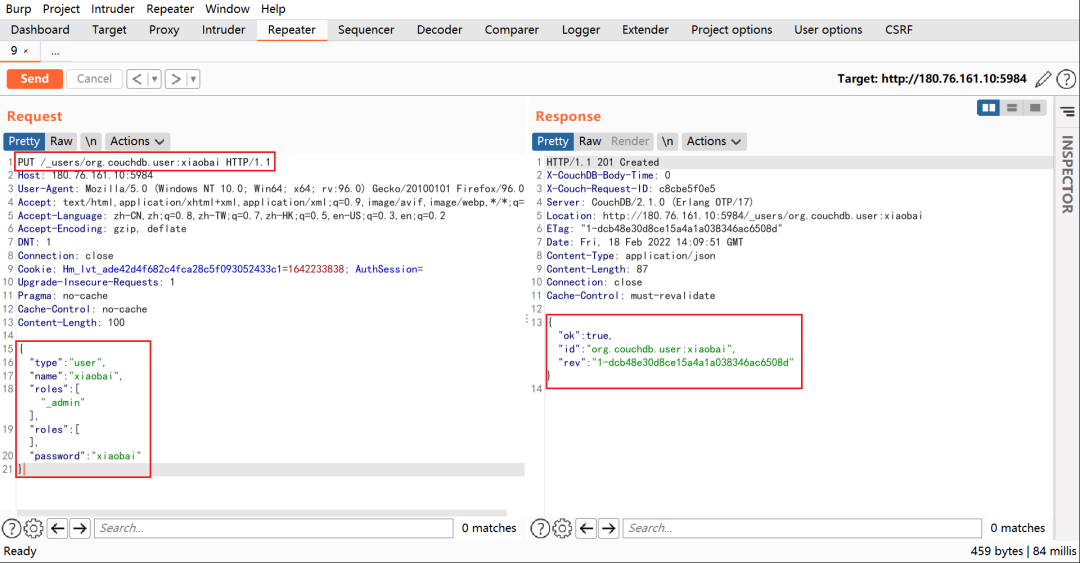The image size is (1080, 563).
Task: Go to previous request with back arrow
Action: [x=136, y=79]
